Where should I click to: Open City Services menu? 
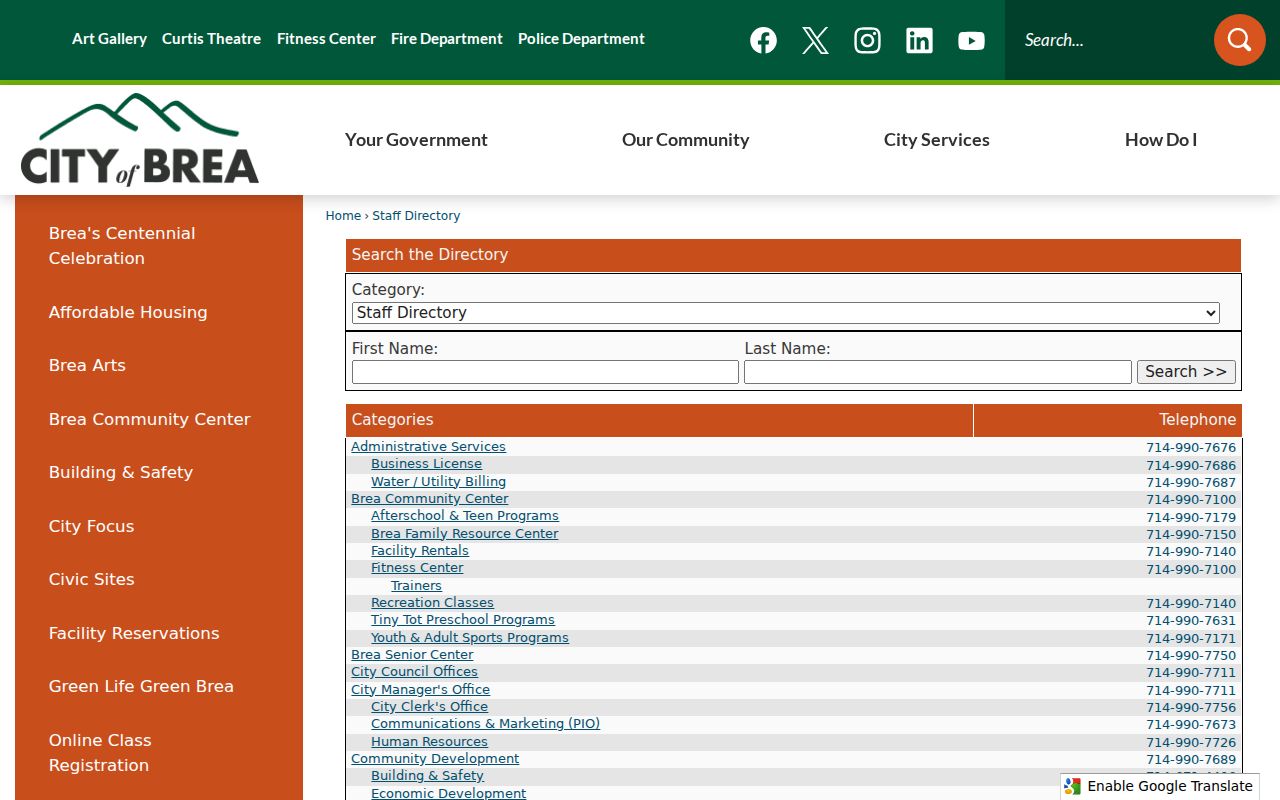click(x=937, y=140)
